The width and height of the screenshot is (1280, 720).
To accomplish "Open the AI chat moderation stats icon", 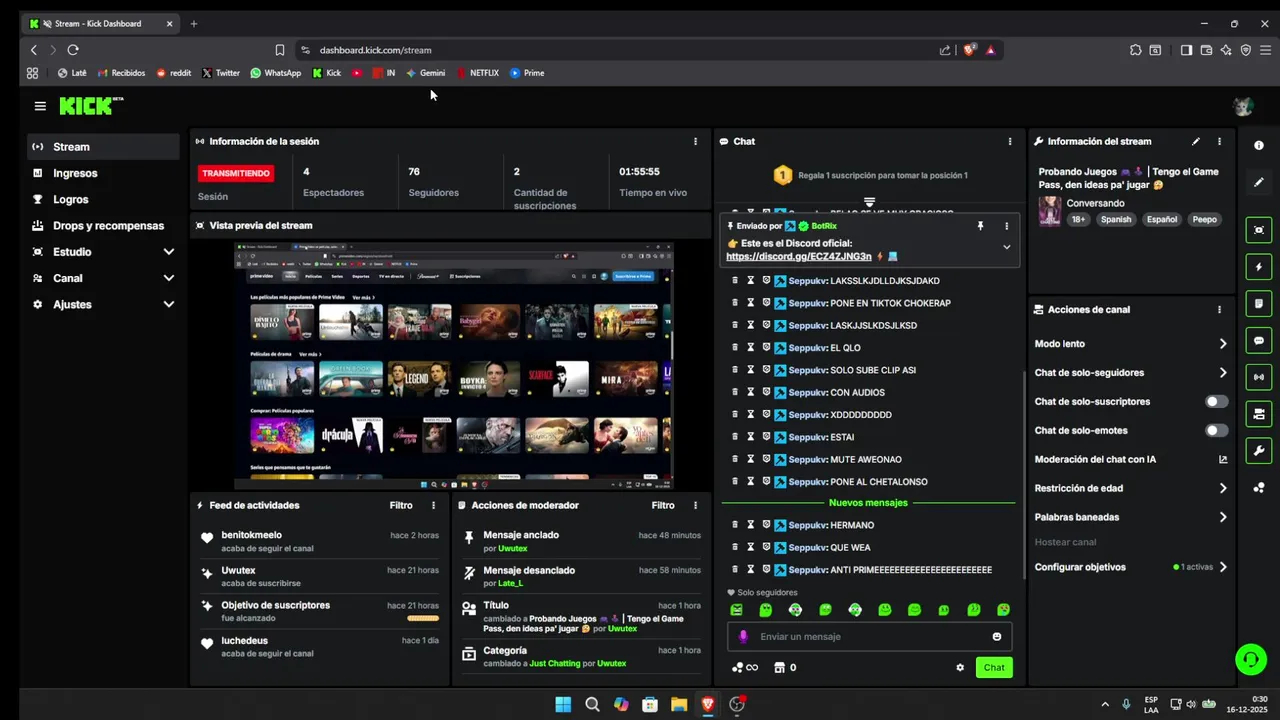I will pos(1223,460).
